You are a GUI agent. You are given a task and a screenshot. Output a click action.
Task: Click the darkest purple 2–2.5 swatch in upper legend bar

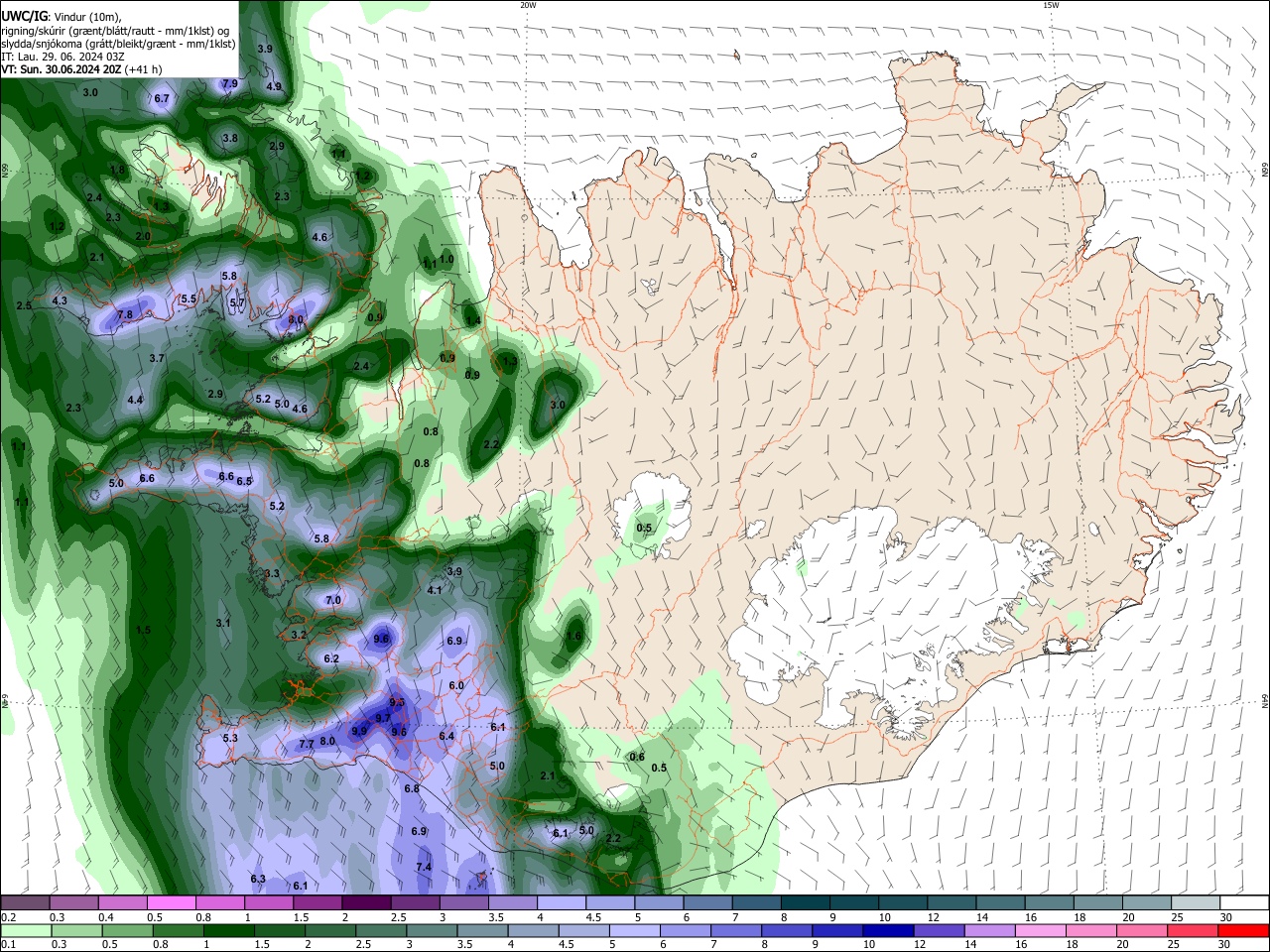click(x=366, y=903)
